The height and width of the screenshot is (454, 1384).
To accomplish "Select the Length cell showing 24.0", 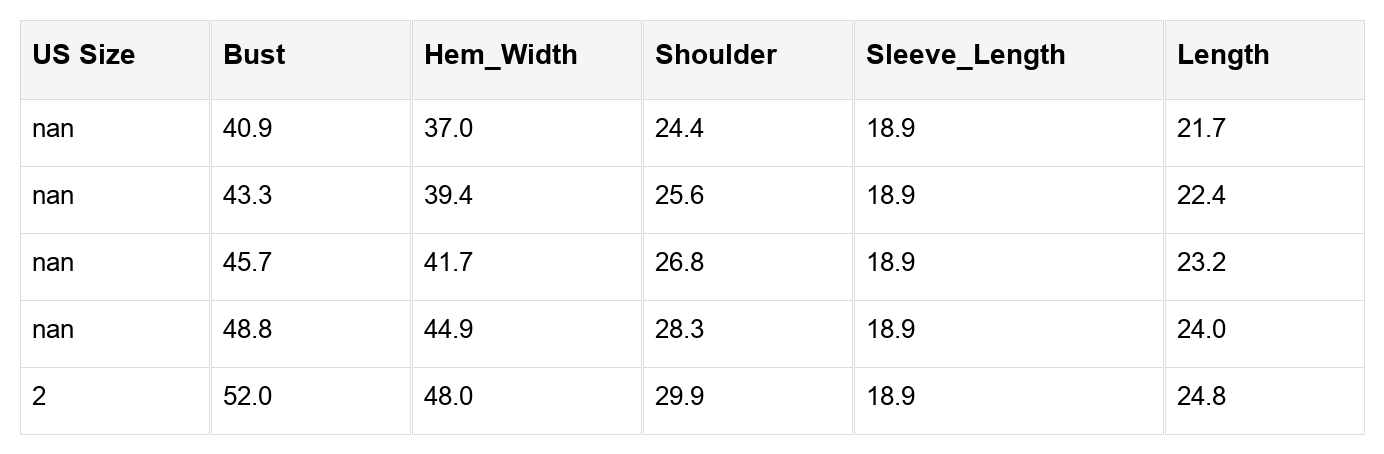I will pos(1201,330).
